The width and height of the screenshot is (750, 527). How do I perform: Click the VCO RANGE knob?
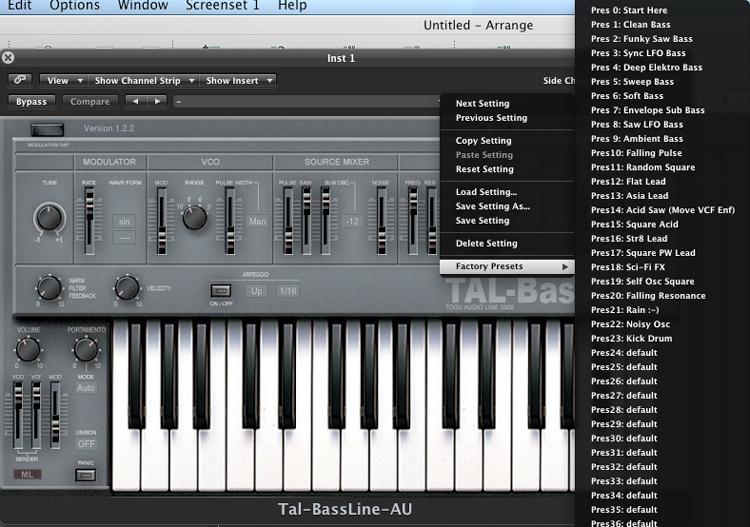coord(195,218)
